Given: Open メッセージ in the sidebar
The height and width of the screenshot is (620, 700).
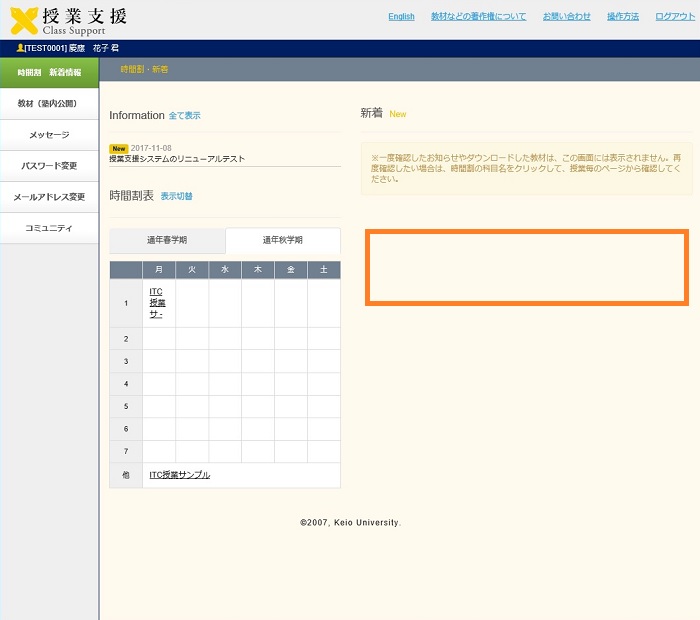Looking at the screenshot, I should pos(49,135).
